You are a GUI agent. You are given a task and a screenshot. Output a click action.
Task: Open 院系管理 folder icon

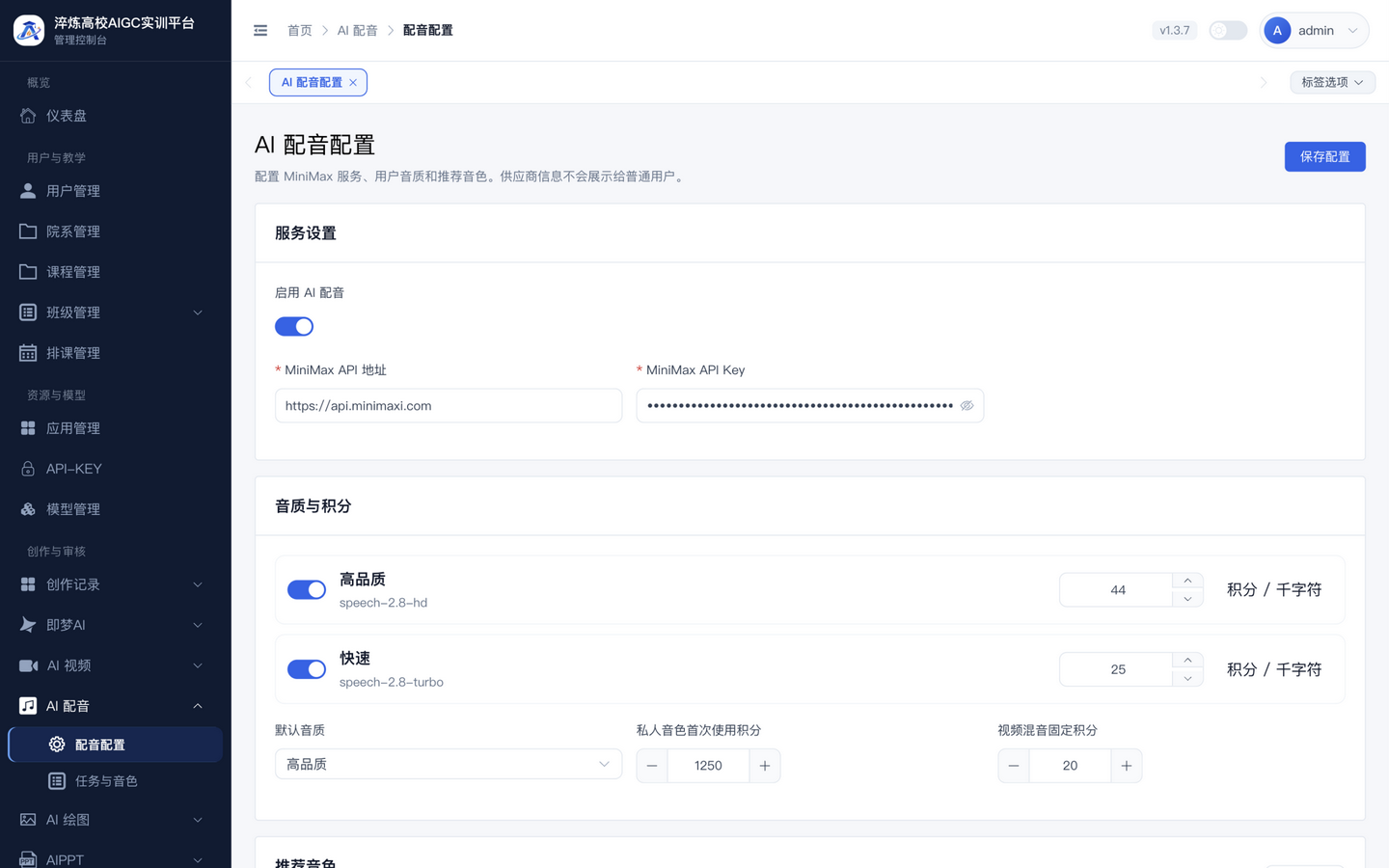(28, 231)
